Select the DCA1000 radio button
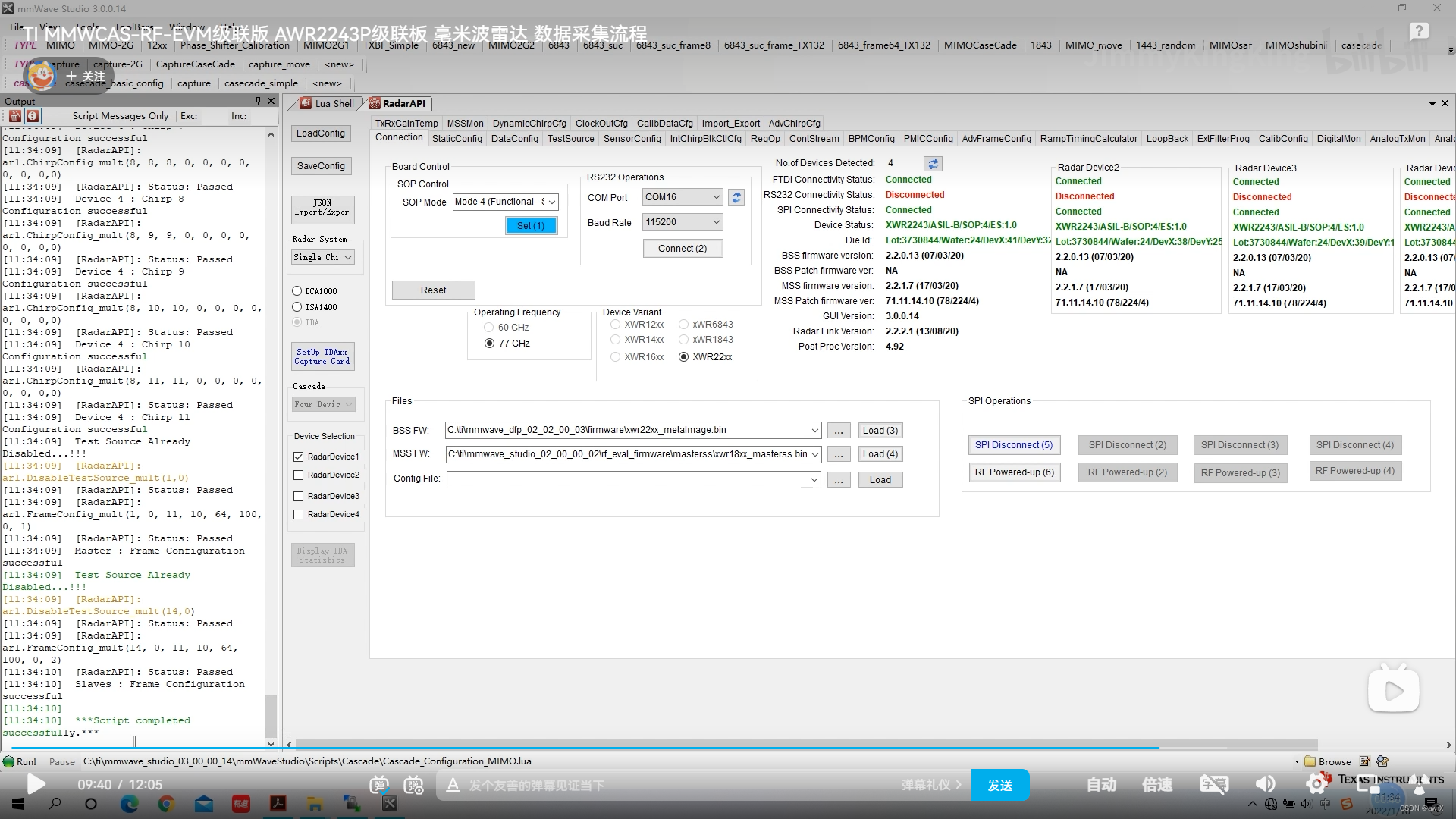This screenshot has width=1456, height=819. click(x=297, y=291)
